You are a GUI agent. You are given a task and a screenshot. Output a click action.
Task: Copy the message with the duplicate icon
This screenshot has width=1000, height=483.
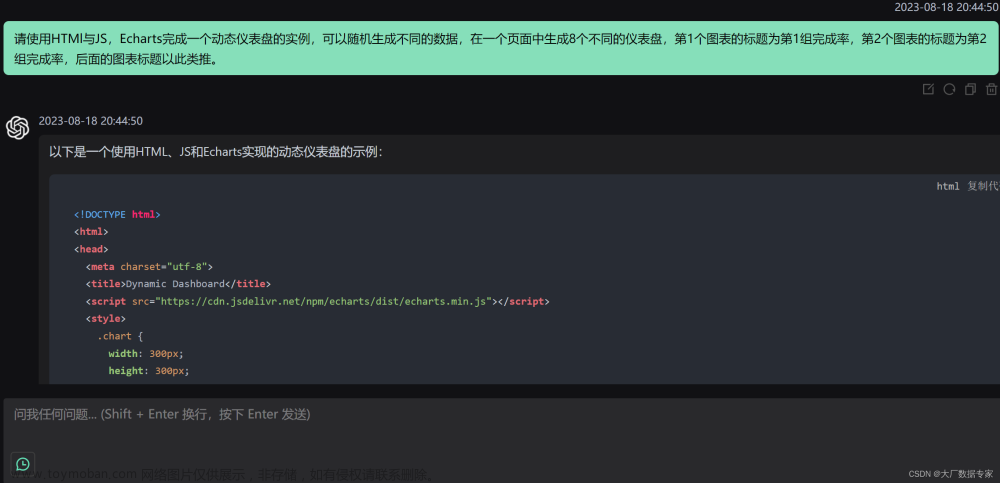pos(970,90)
